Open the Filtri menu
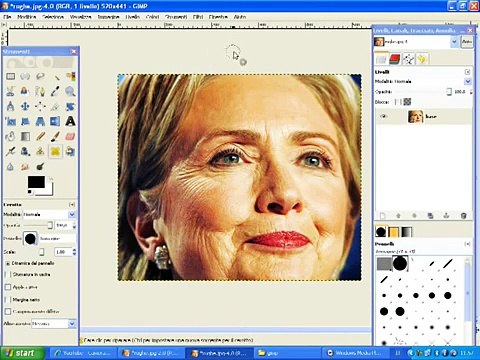 (198, 17)
